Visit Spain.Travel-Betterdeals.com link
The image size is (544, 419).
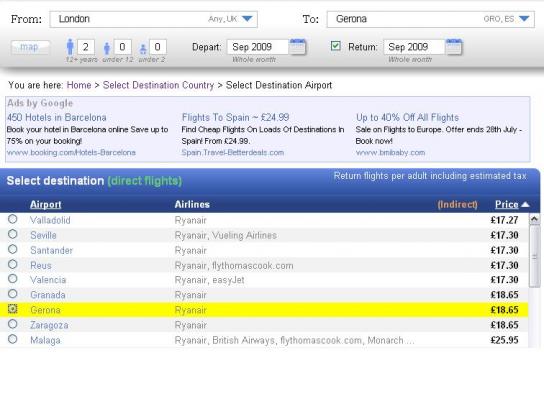point(232,153)
